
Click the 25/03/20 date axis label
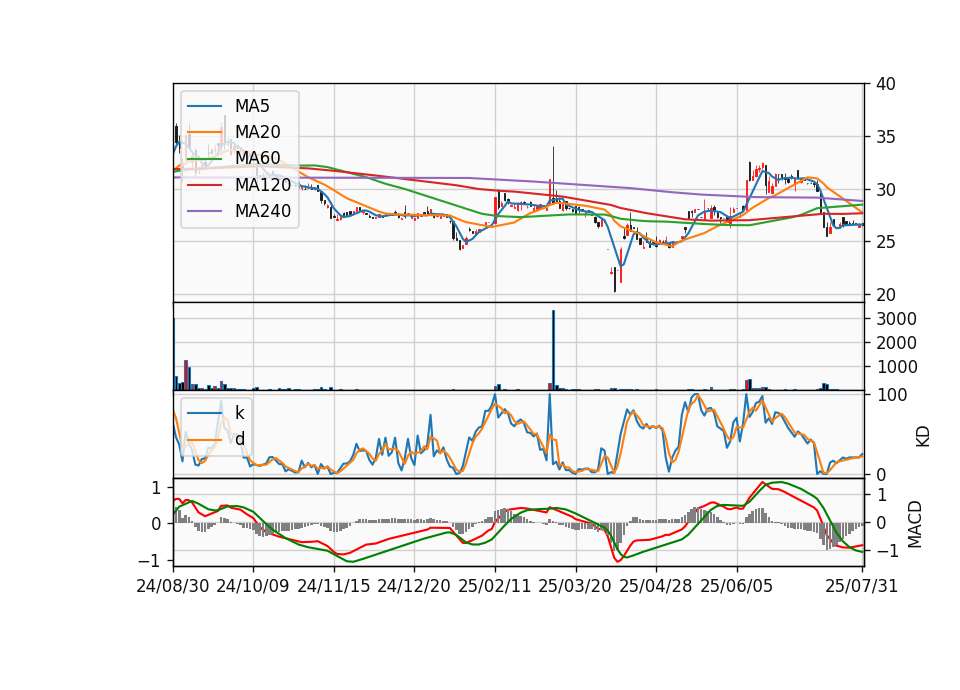(575, 586)
